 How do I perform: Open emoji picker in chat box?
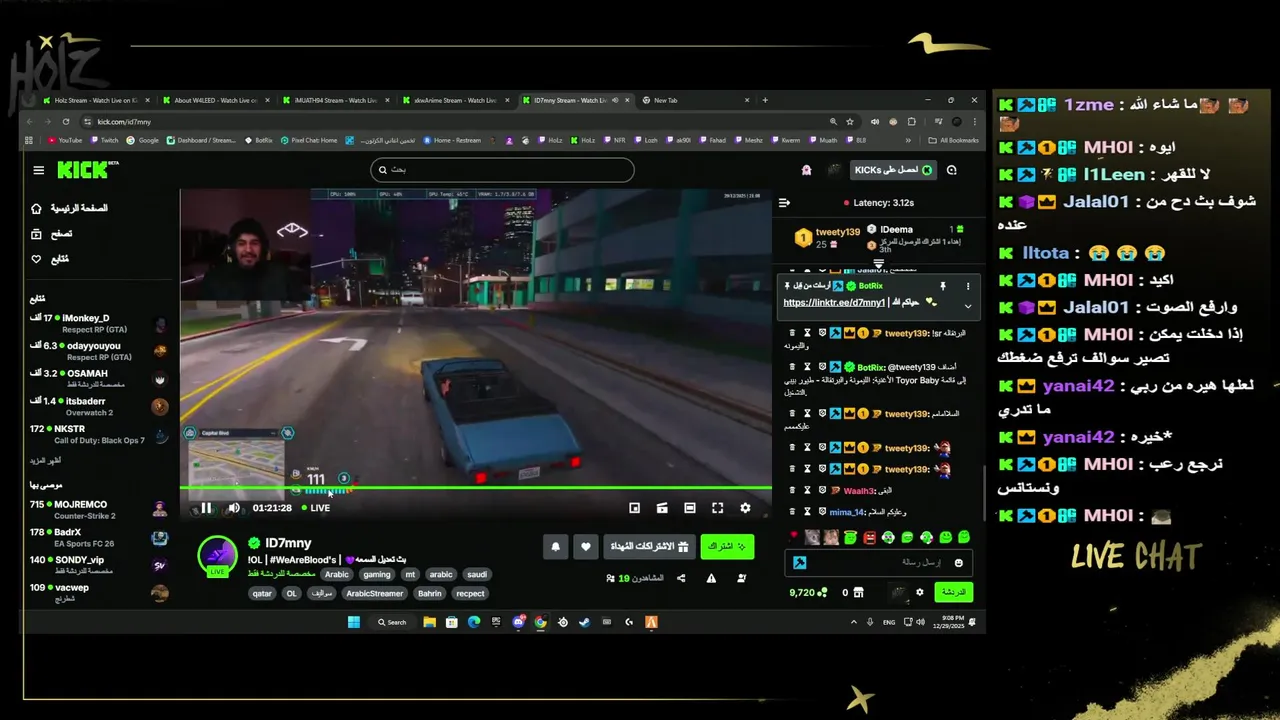pyautogui.click(x=958, y=563)
